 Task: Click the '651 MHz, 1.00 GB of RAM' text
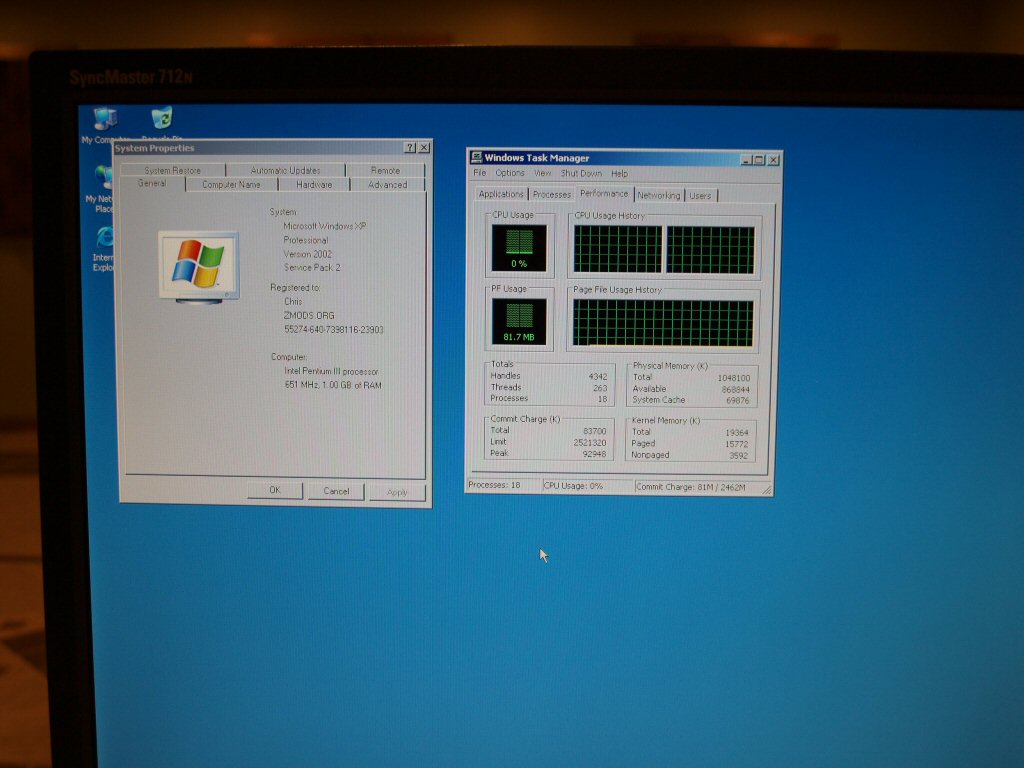tap(333, 385)
